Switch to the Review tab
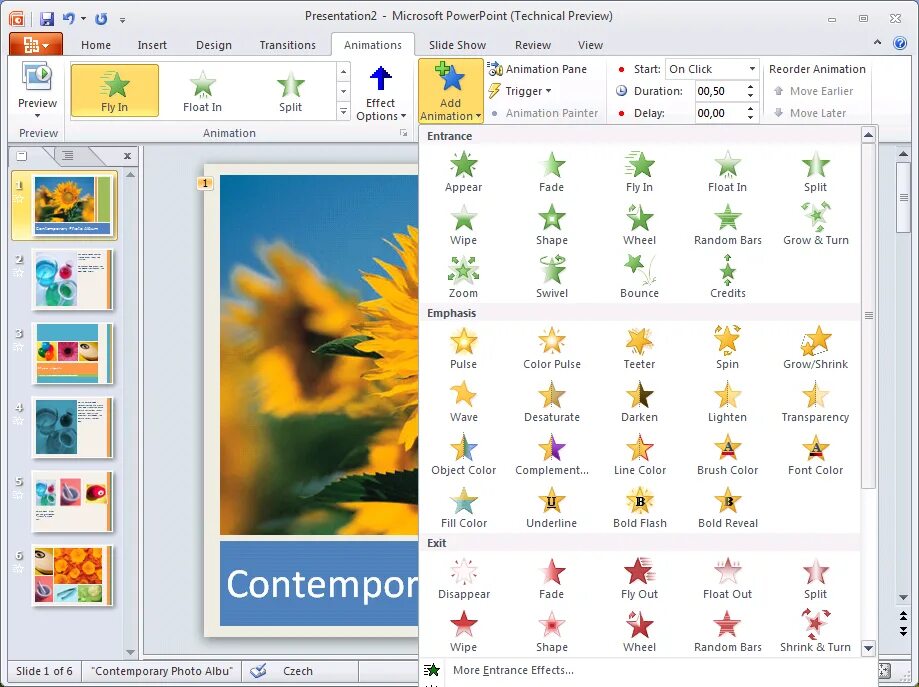This screenshot has height=687, width=919. click(533, 45)
